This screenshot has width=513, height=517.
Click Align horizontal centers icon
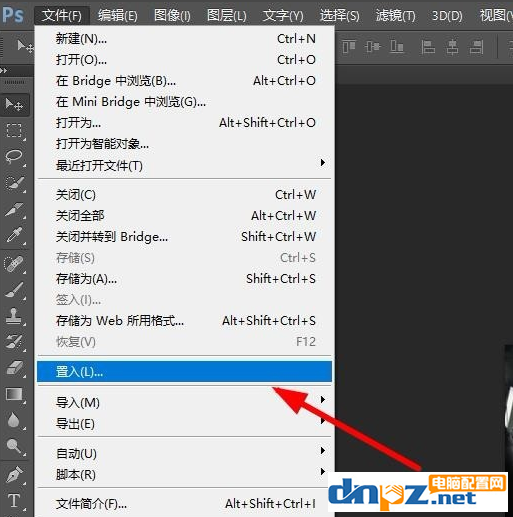coord(452,47)
